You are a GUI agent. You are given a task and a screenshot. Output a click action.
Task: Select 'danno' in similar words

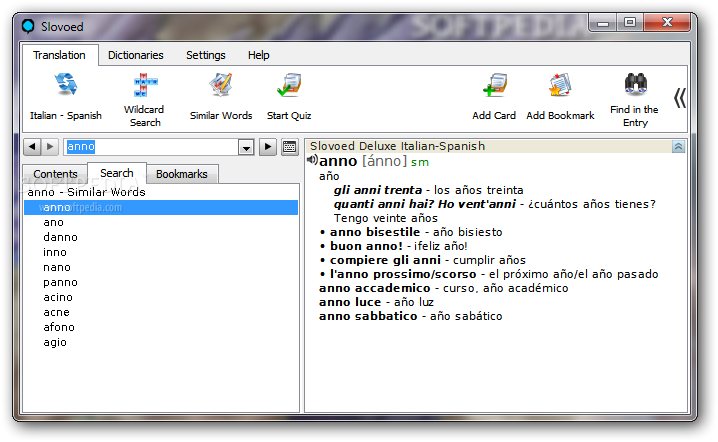pyautogui.click(x=60, y=237)
